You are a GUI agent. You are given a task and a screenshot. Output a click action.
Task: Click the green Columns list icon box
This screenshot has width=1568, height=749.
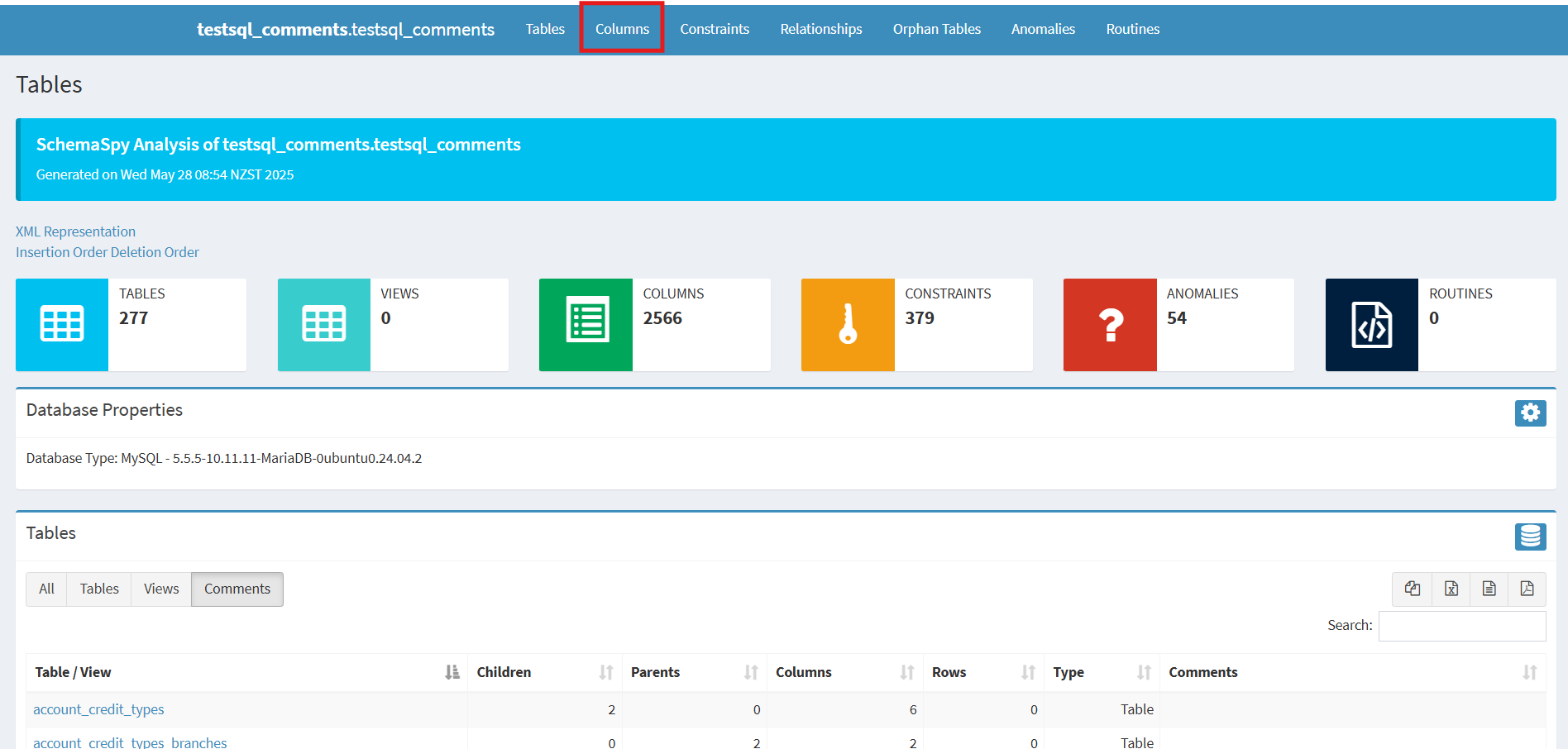[586, 325]
